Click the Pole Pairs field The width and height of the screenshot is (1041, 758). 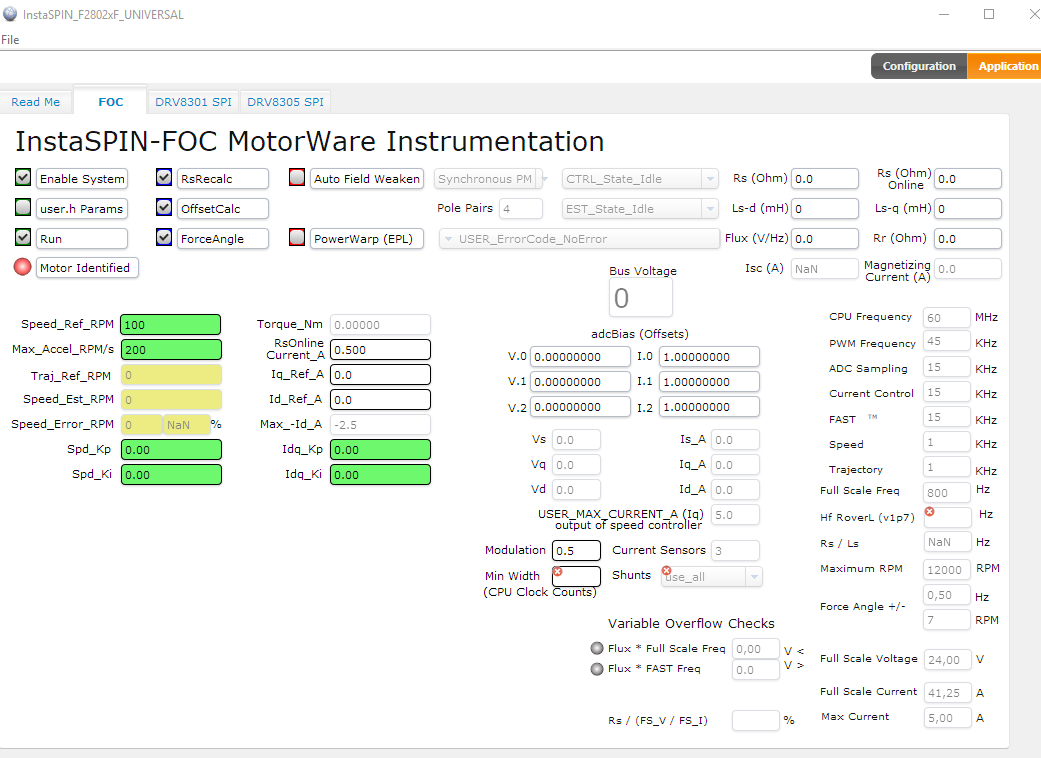tap(520, 208)
